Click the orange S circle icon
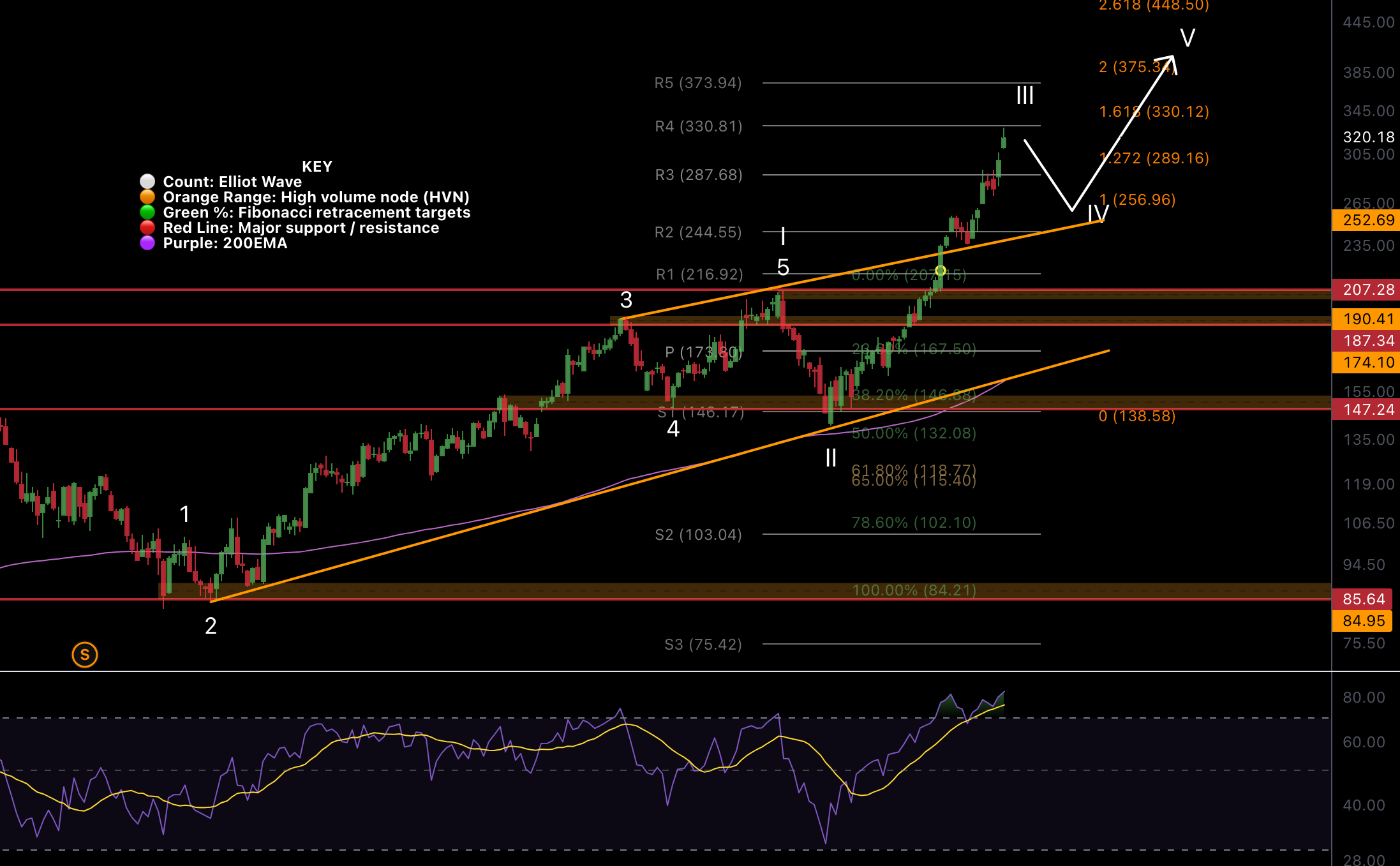Screen dimensions: 1400x866 [x=85, y=654]
